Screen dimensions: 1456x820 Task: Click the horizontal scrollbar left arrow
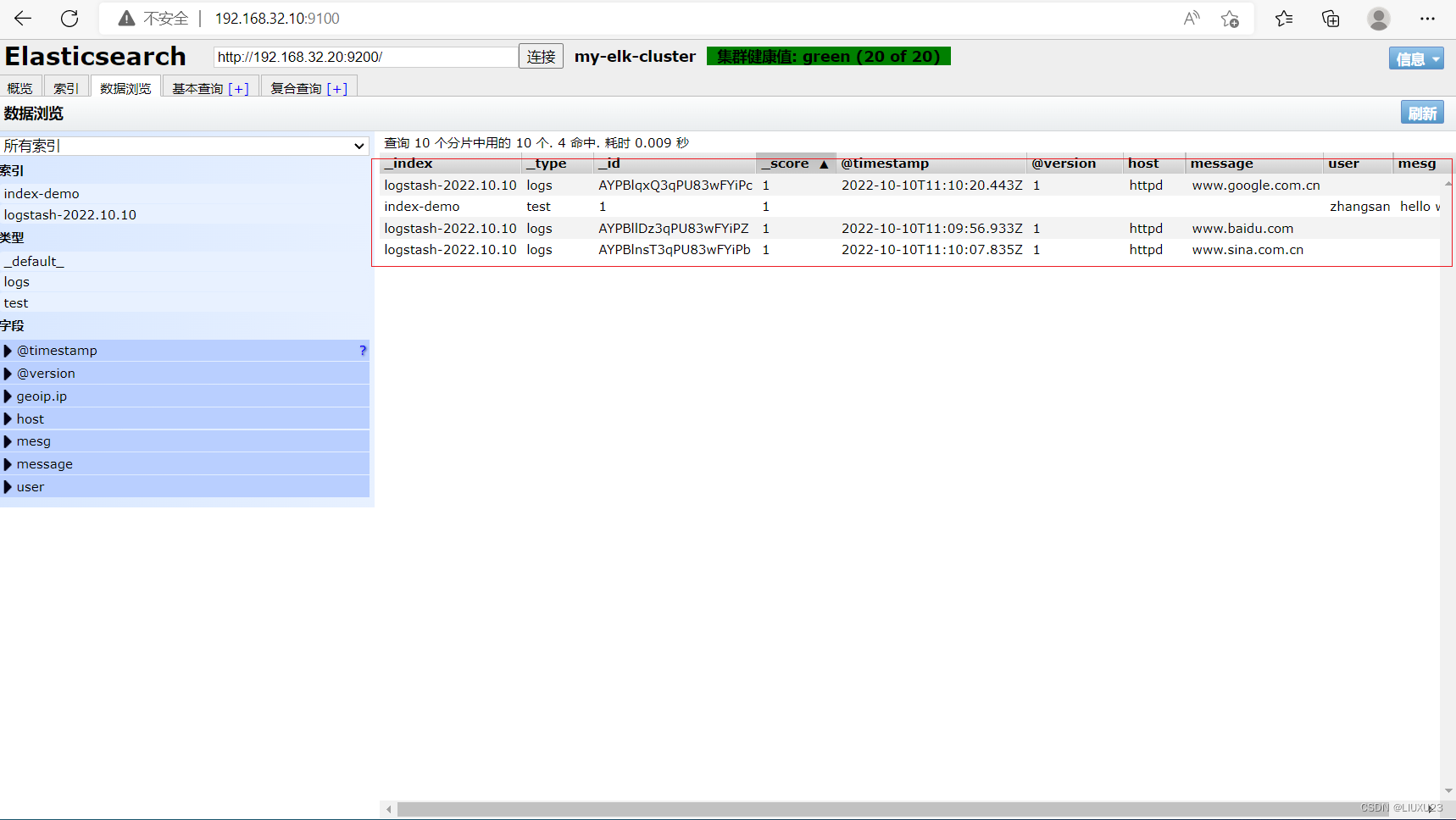click(389, 809)
